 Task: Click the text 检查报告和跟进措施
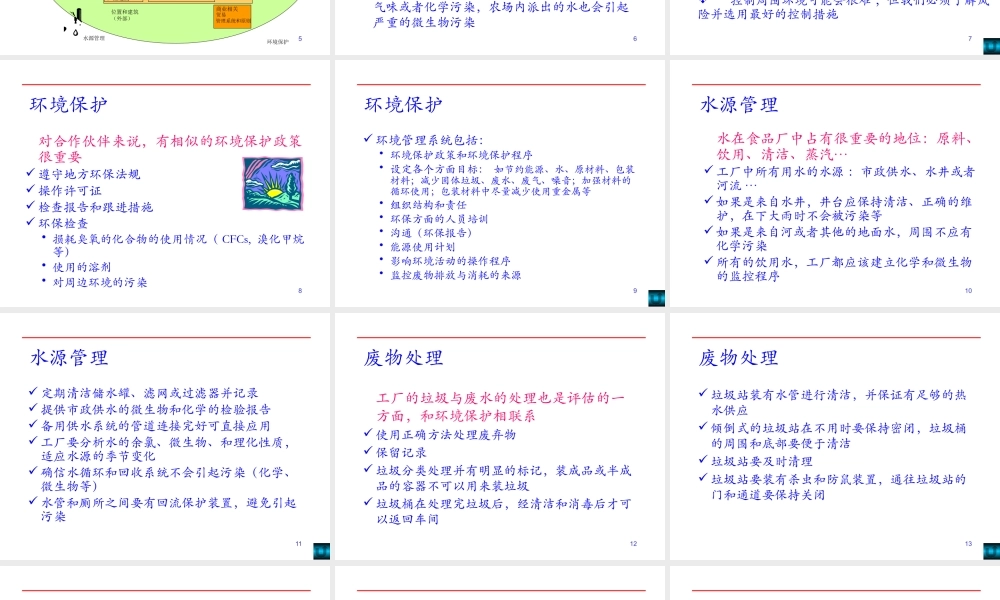tap(96, 207)
